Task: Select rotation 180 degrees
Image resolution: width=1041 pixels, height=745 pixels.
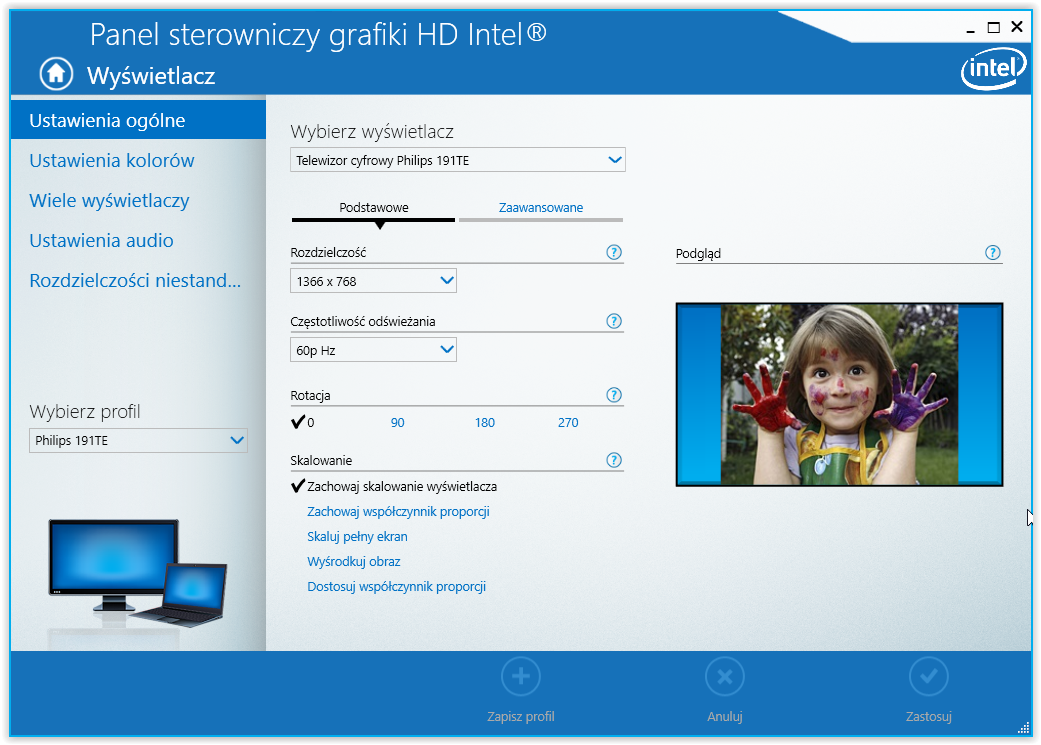Action: [x=485, y=423]
